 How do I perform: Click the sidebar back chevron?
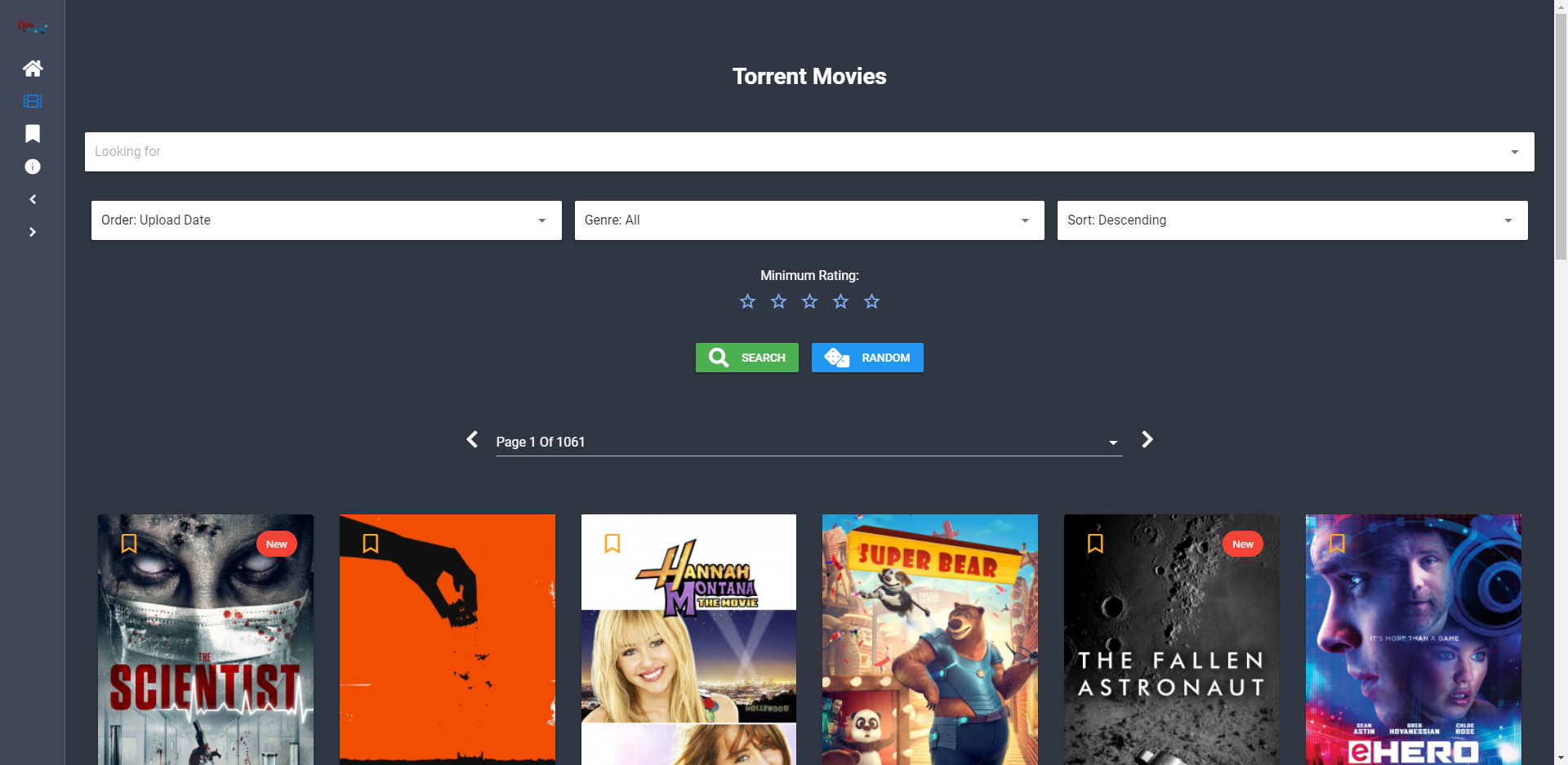pos(33,199)
